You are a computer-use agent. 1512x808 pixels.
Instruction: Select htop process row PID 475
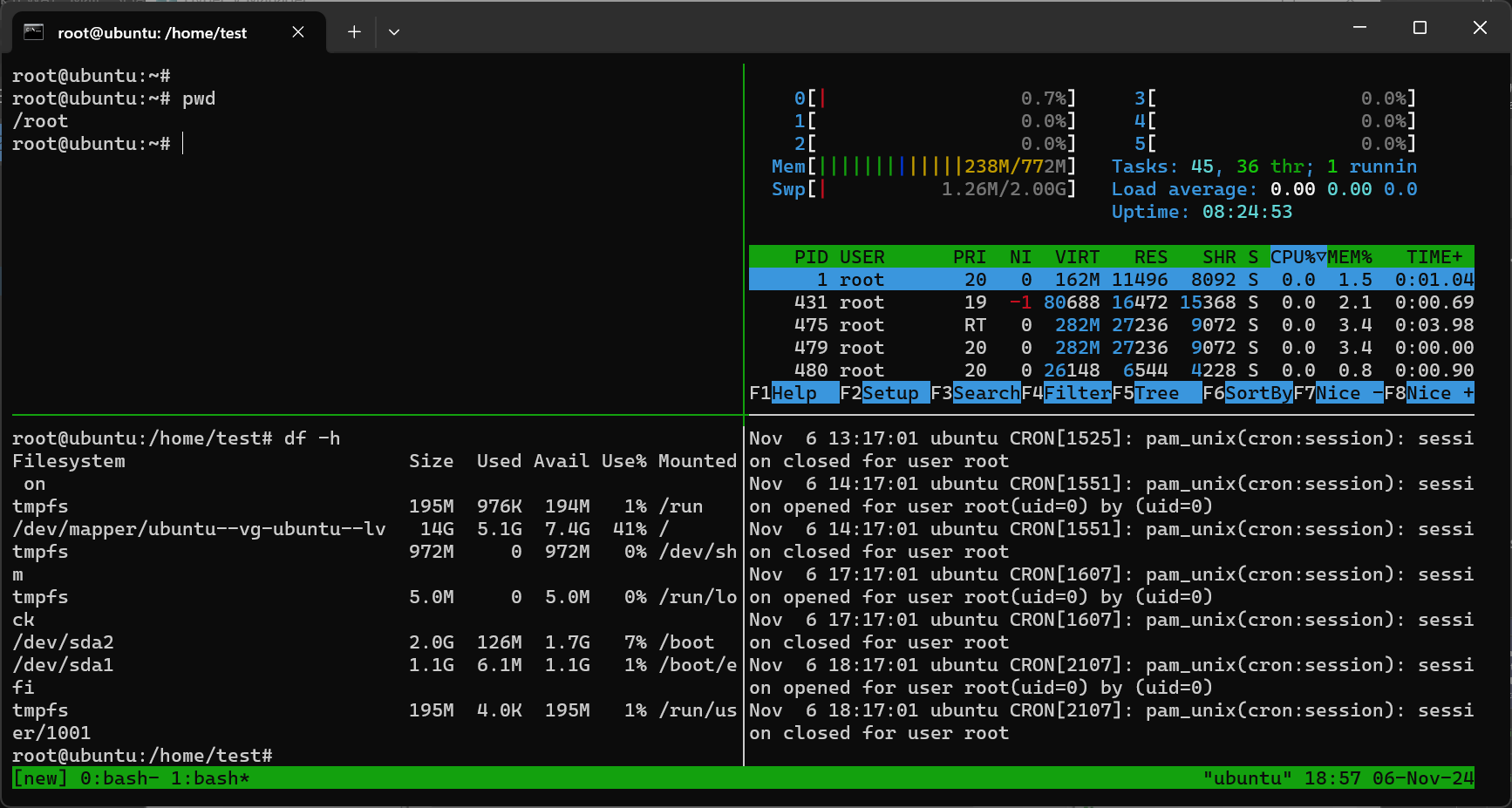tap(1112, 325)
